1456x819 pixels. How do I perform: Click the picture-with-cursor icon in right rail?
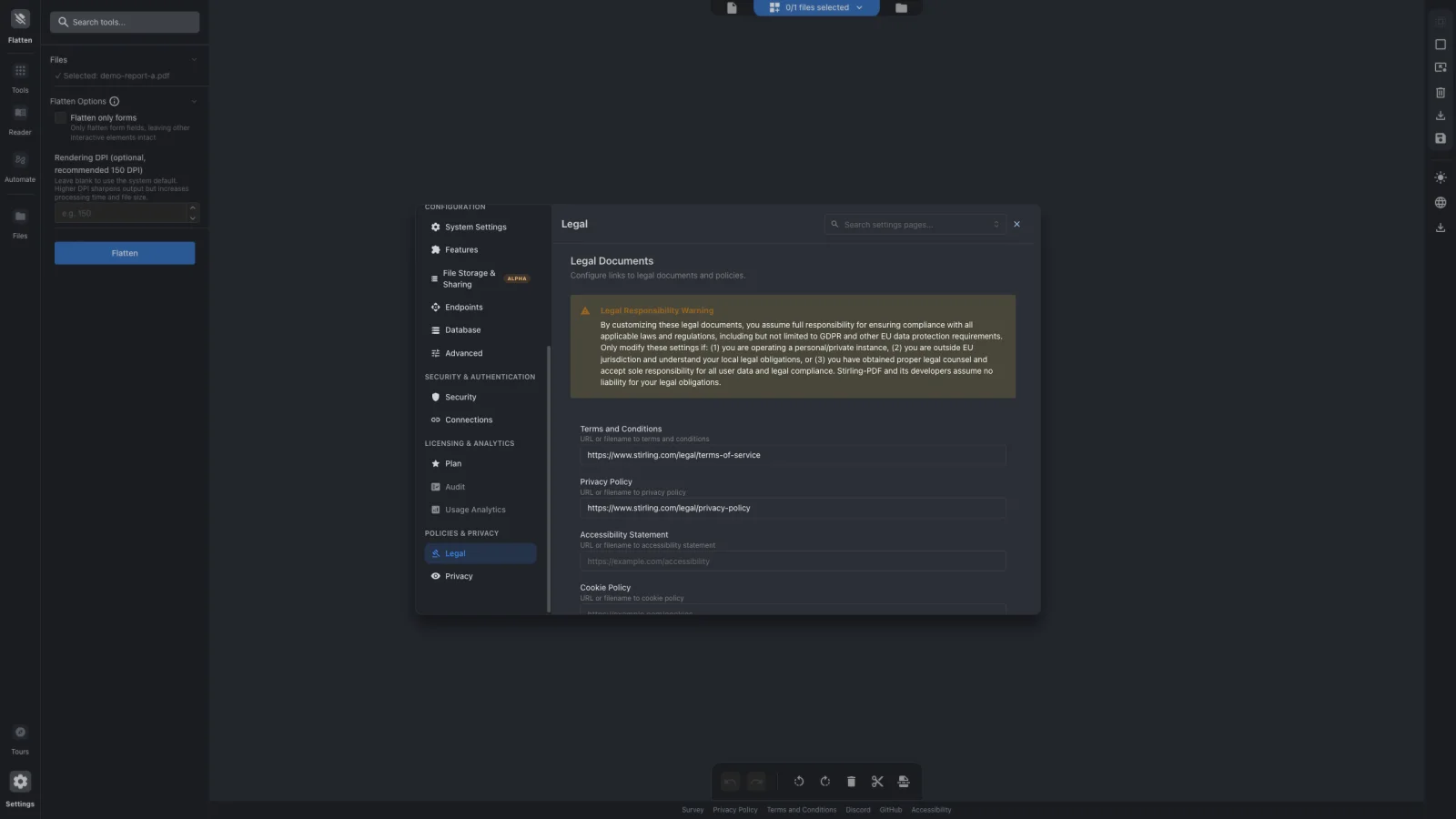pos(1441,67)
